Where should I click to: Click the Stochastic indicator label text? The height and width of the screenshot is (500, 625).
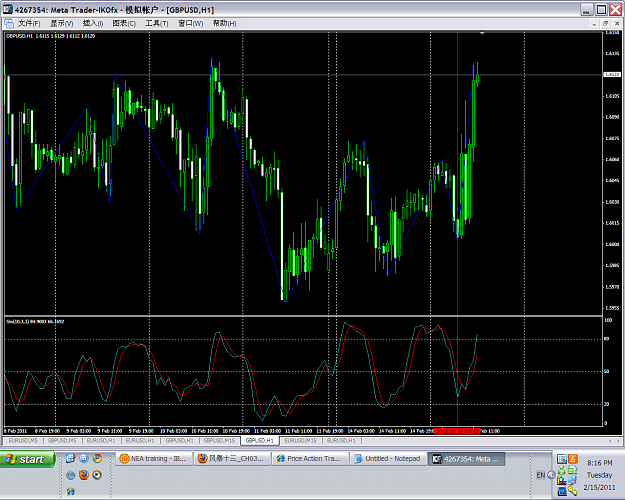click(x=35, y=321)
